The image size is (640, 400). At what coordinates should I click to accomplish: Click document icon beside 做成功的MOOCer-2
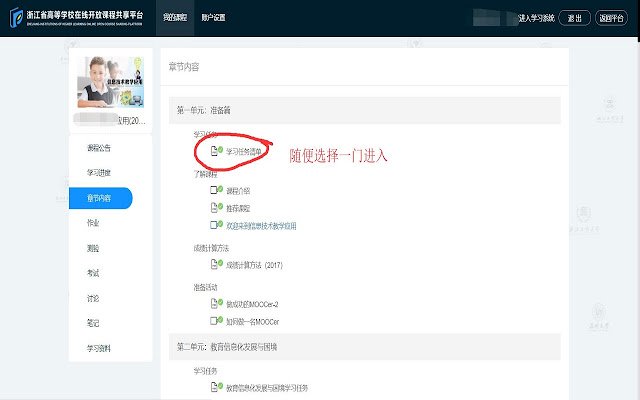(x=213, y=304)
